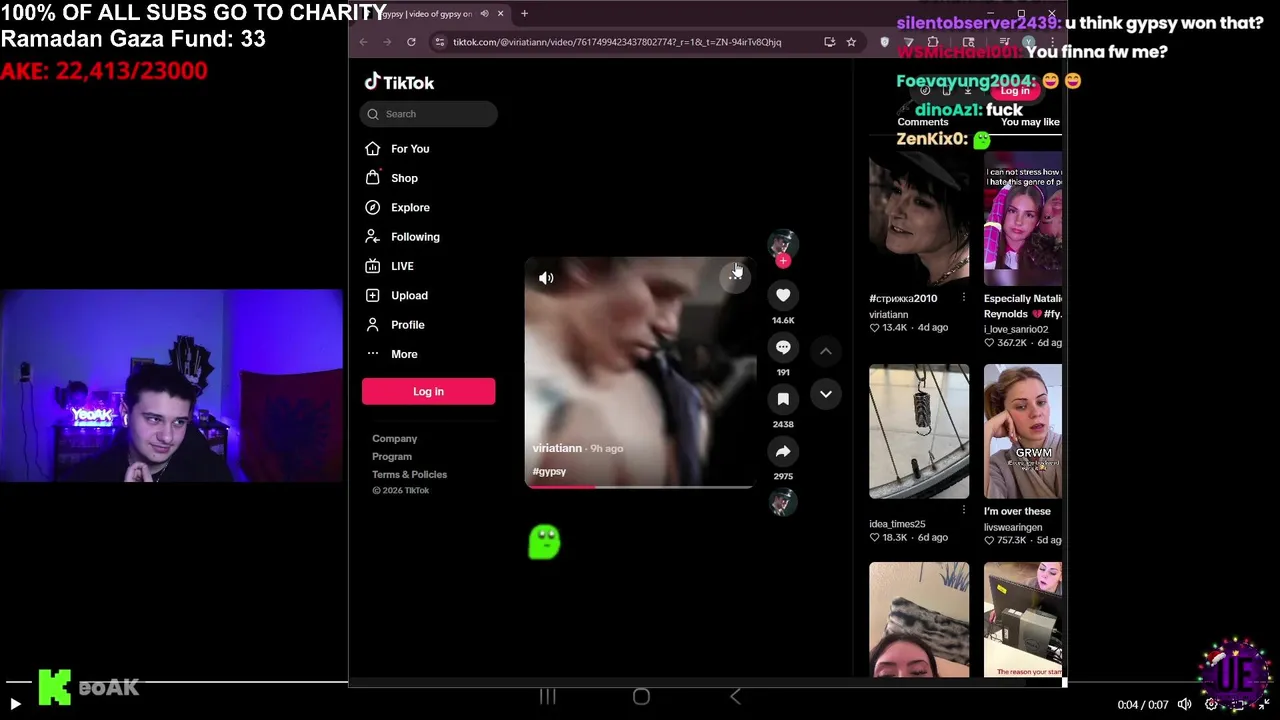
Task: Open the creator avatar above like button
Action: pos(782,243)
